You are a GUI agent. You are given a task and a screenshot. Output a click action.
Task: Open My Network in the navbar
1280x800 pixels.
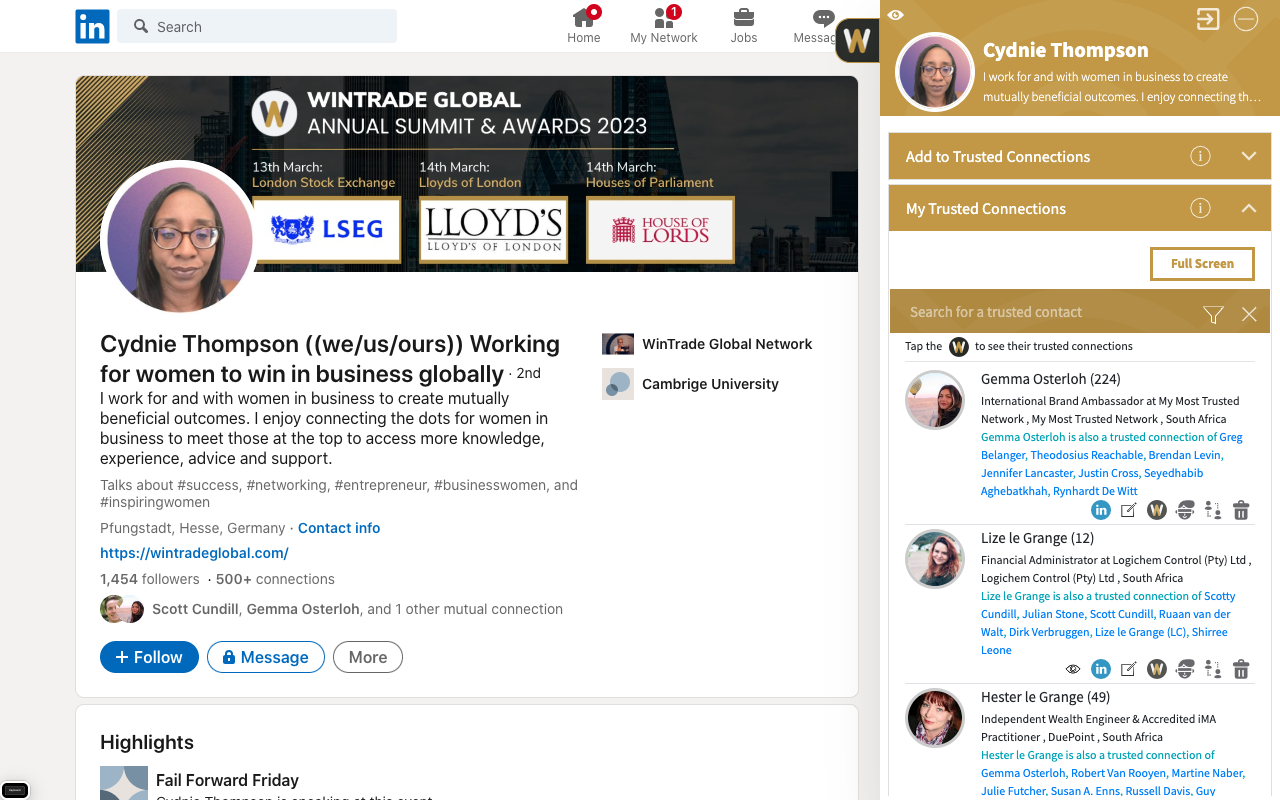[664, 26]
